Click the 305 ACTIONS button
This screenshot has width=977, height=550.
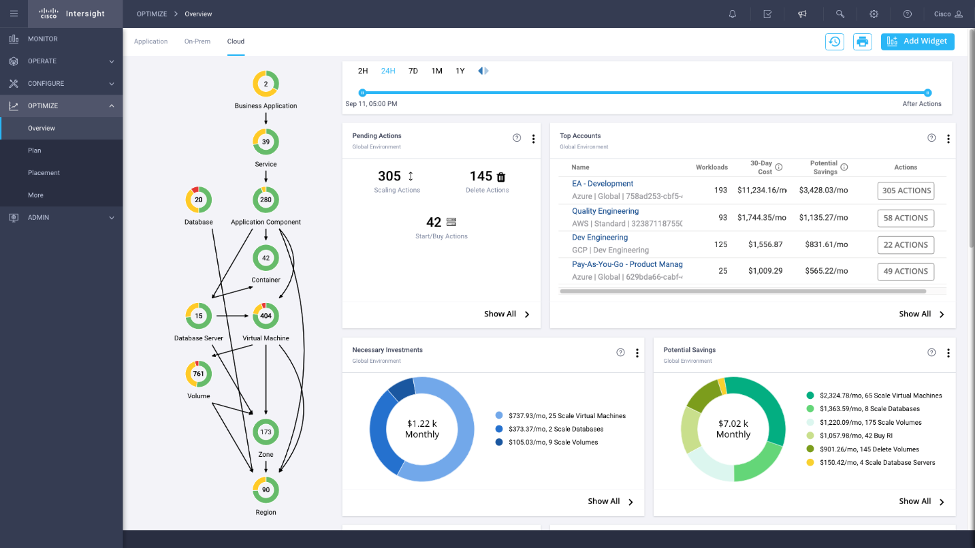905,190
